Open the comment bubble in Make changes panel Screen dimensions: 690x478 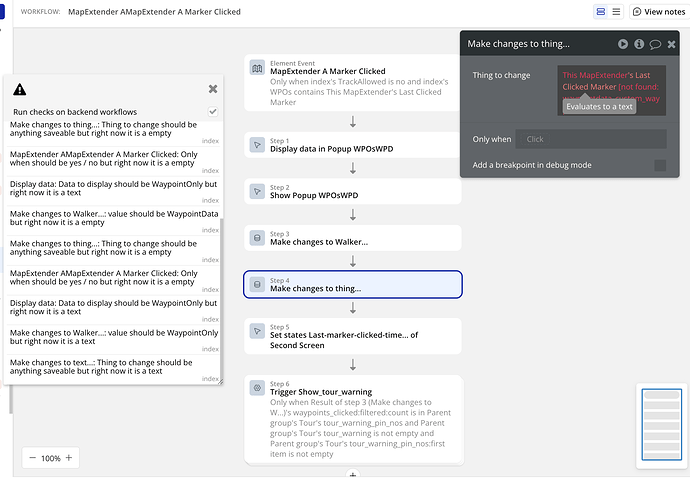pos(655,44)
